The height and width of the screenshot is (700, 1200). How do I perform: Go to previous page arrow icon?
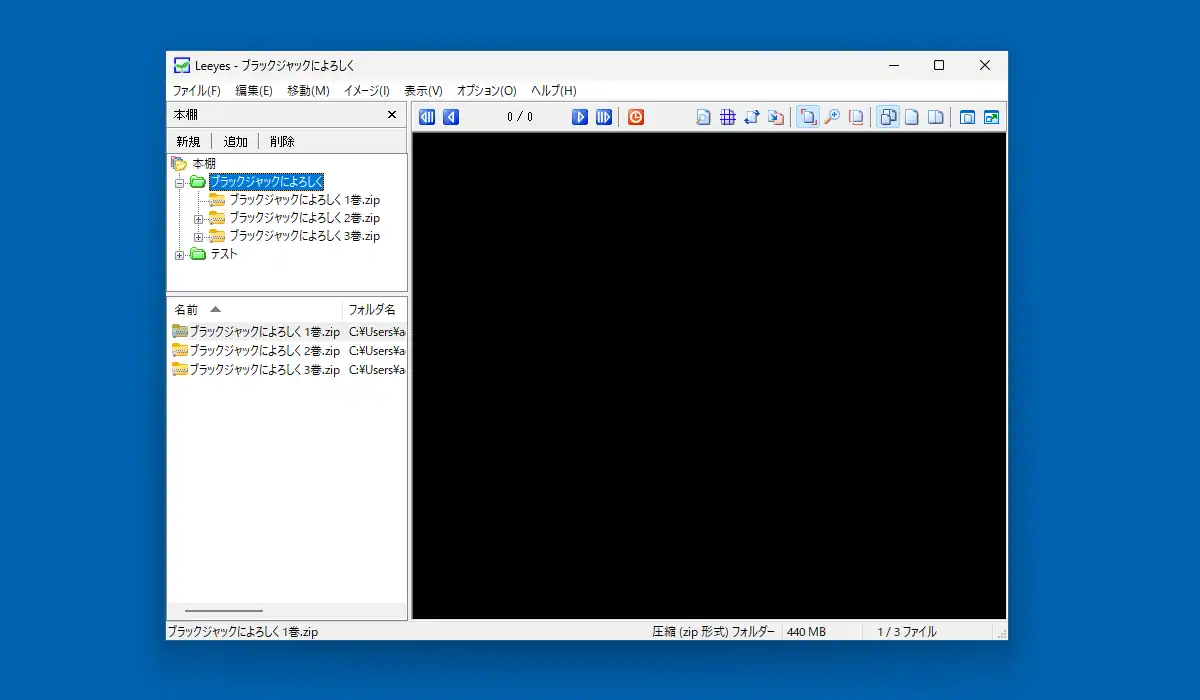(x=451, y=117)
